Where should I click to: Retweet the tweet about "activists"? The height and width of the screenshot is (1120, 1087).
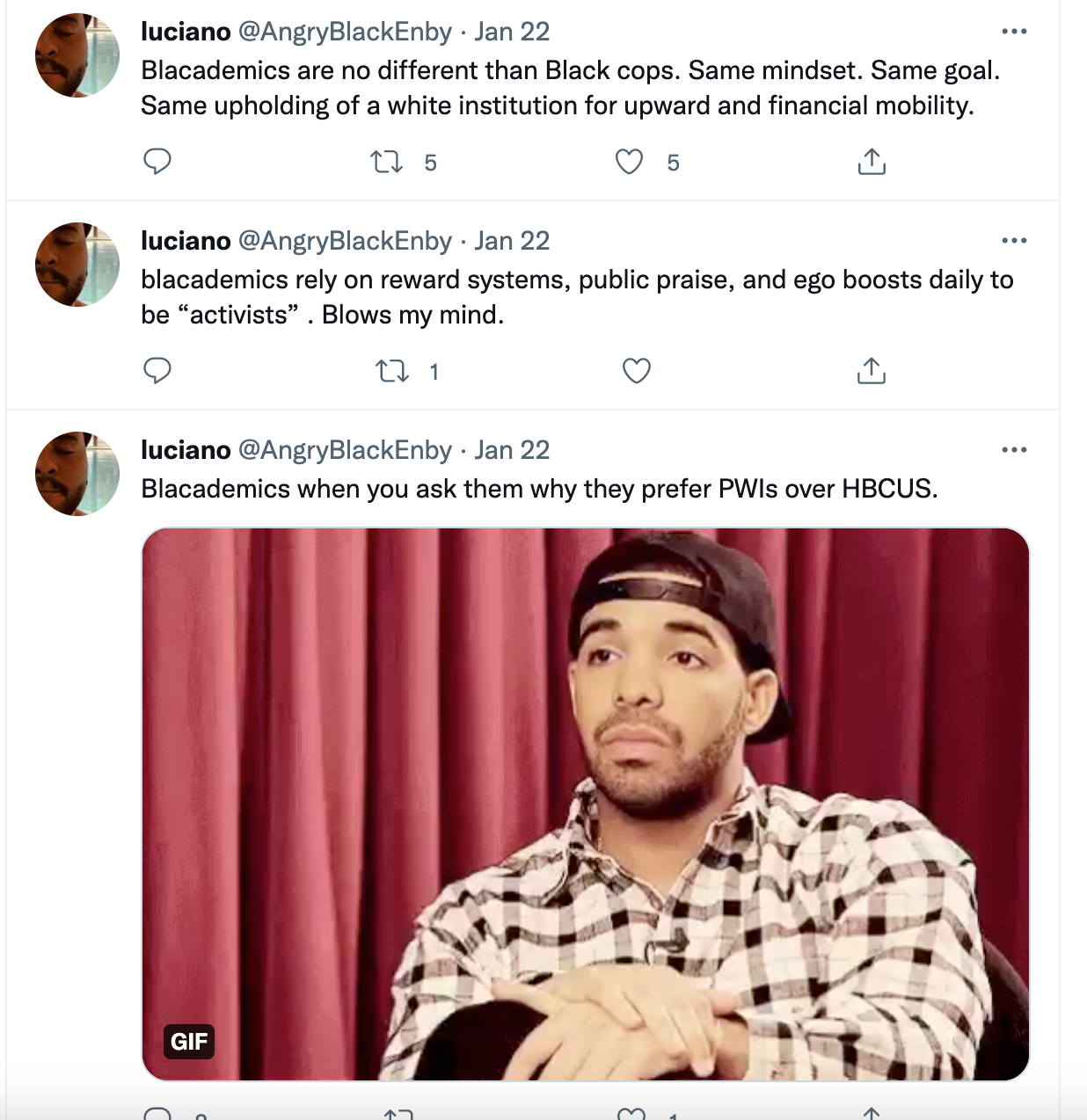[x=392, y=371]
